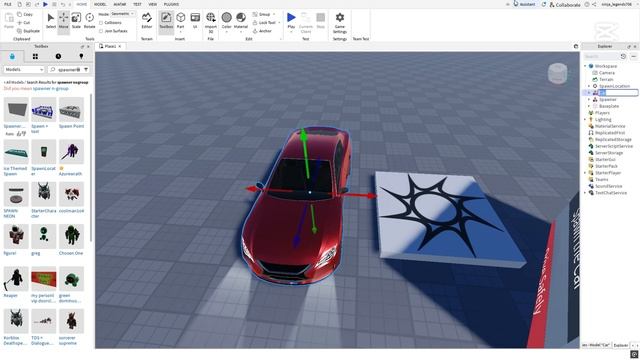The height and width of the screenshot is (360, 640).
Task: Open the Mode Geometric dropdown
Action: click(x=123, y=14)
